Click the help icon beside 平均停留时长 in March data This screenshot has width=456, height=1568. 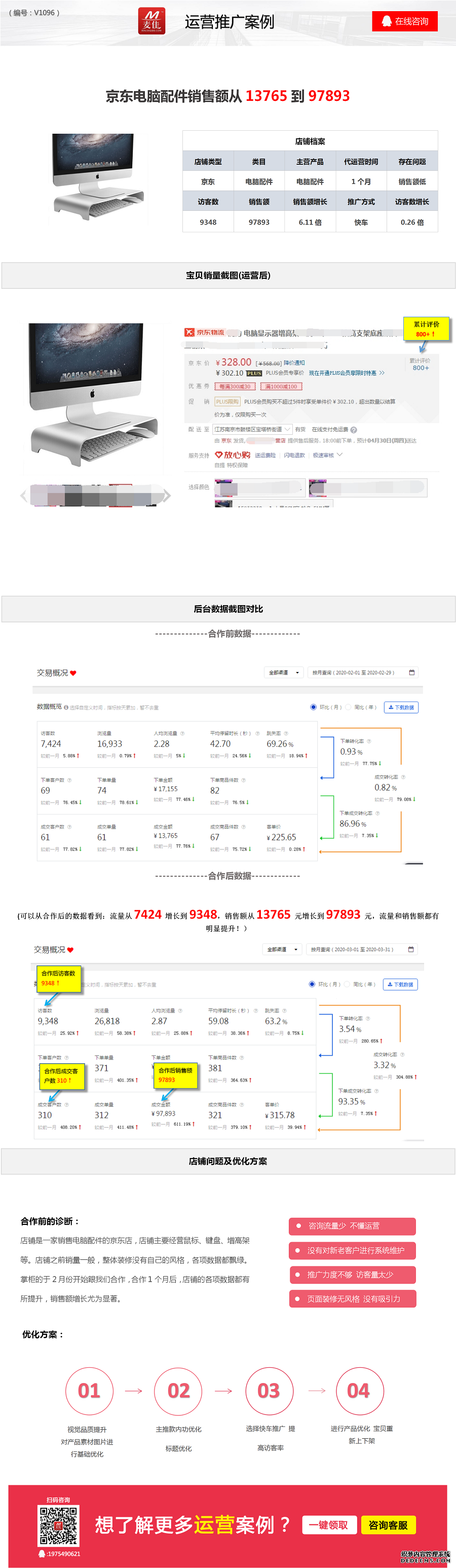click(256, 1011)
